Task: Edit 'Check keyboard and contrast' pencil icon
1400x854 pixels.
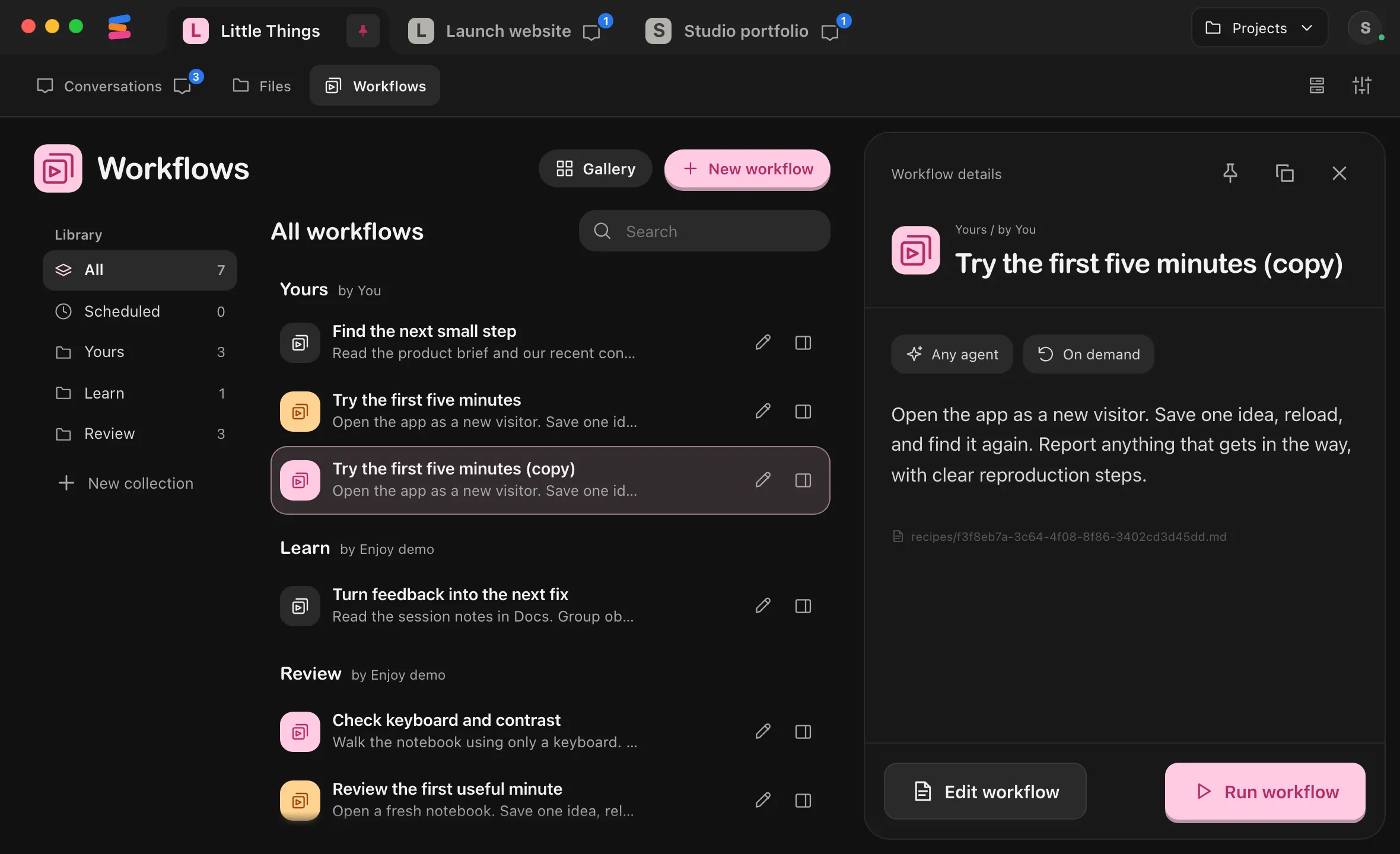Action: 763,731
